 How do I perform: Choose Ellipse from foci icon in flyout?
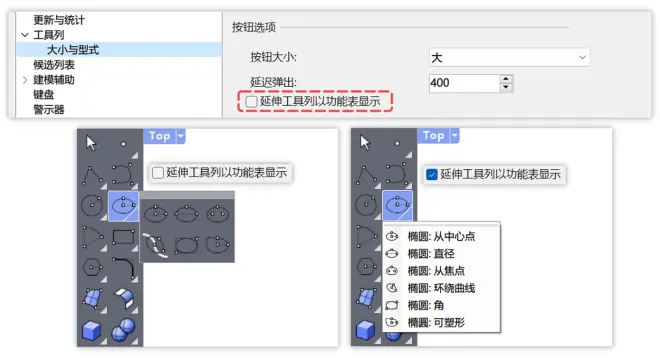pos(218,213)
